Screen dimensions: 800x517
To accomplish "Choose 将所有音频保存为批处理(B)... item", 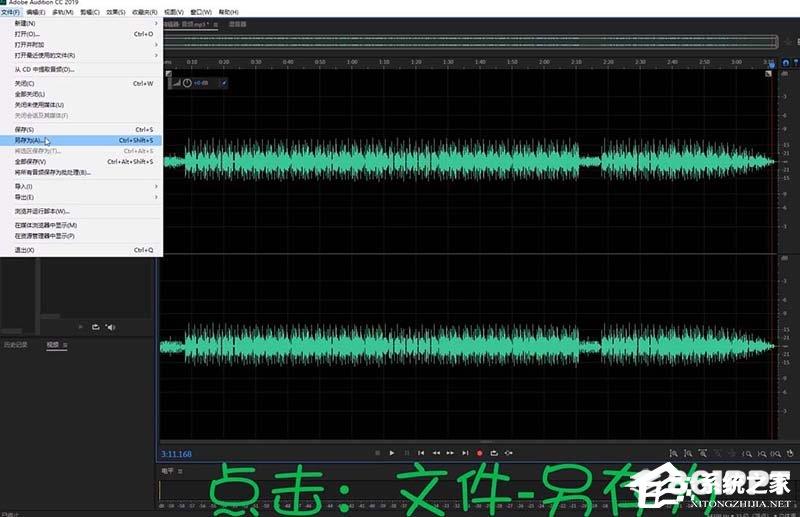I will click(x=82, y=173).
